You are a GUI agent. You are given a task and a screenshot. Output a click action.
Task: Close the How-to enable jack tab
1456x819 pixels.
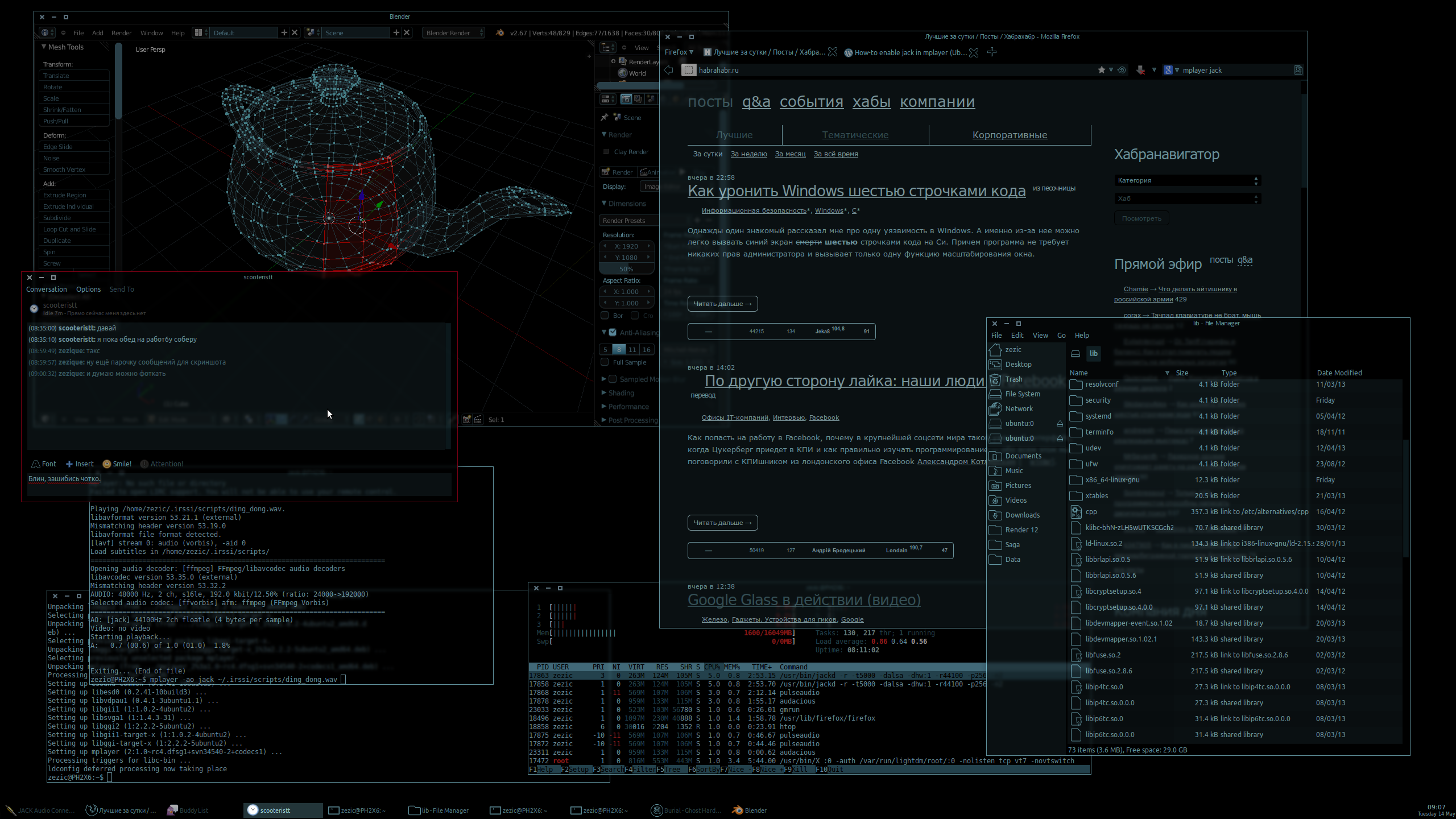(974, 52)
